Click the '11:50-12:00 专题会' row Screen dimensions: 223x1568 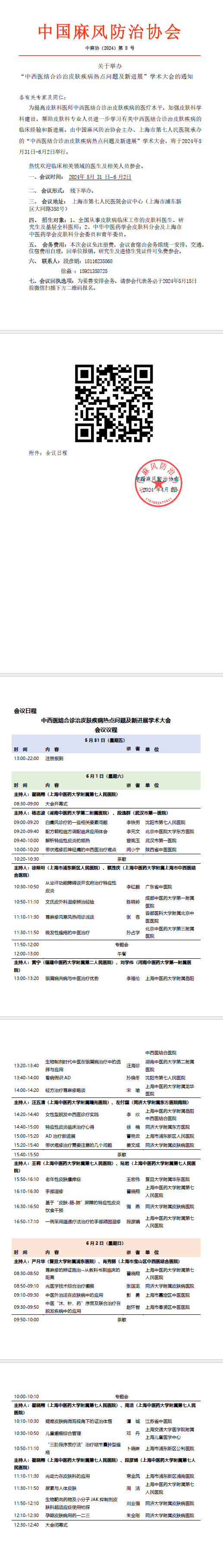(106, 945)
